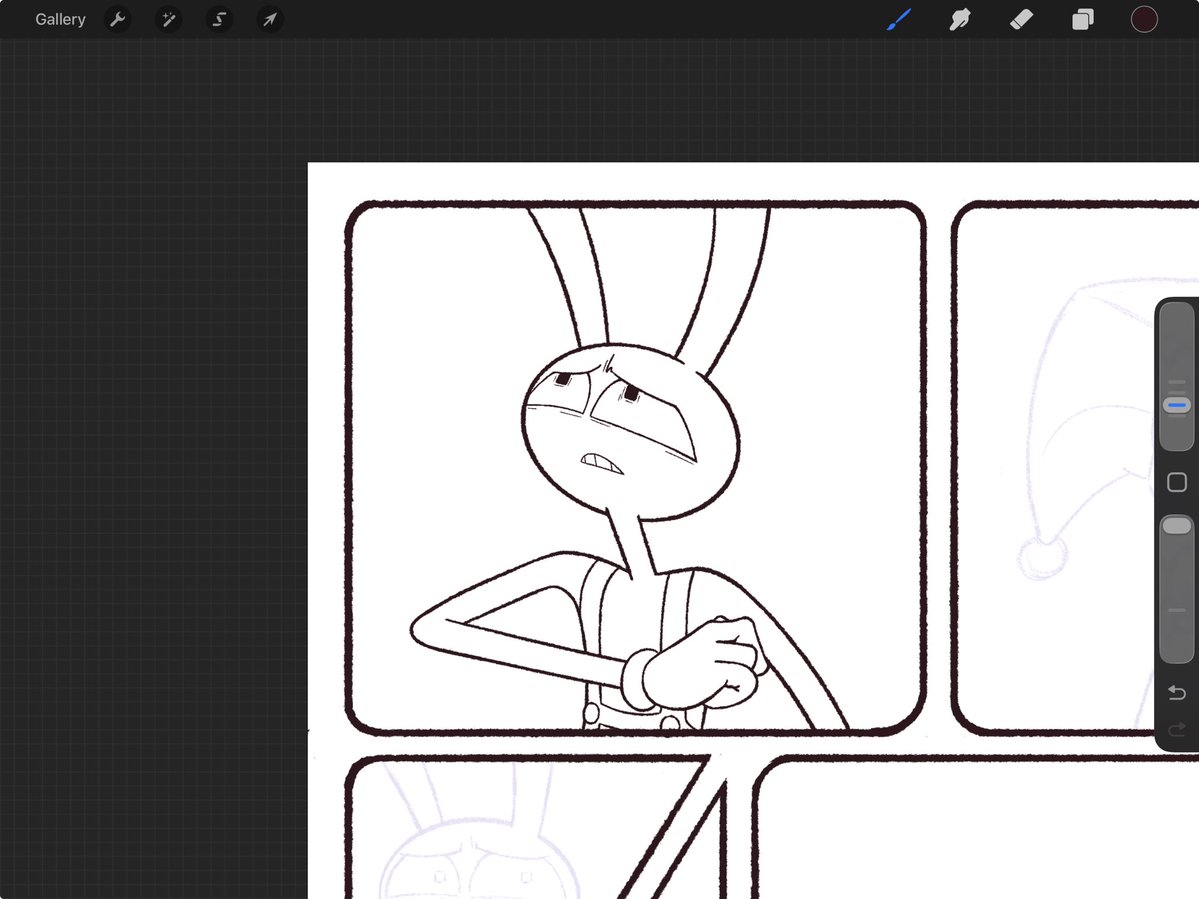Undo the last stroke

[x=1177, y=693]
